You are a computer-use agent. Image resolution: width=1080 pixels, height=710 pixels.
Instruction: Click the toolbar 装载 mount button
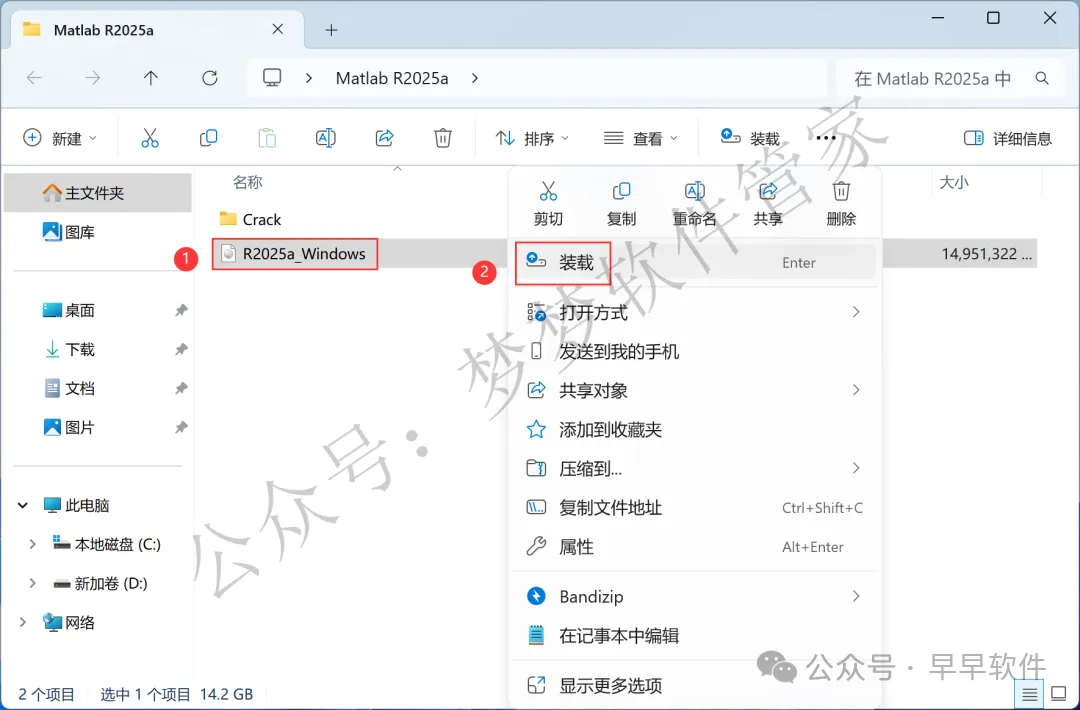[749, 138]
